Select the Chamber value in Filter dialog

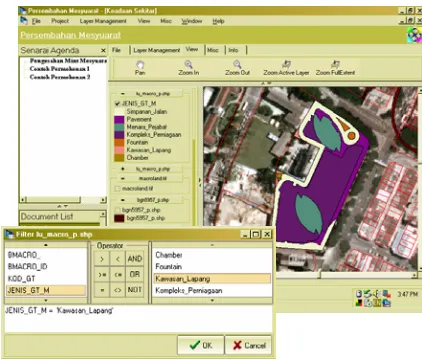click(x=212, y=255)
